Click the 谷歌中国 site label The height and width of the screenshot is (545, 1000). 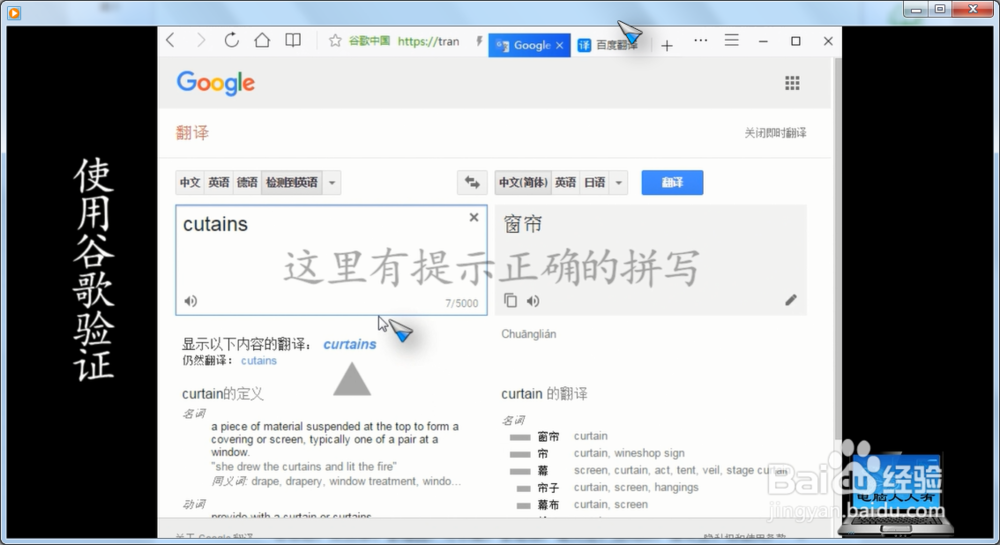pos(369,41)
